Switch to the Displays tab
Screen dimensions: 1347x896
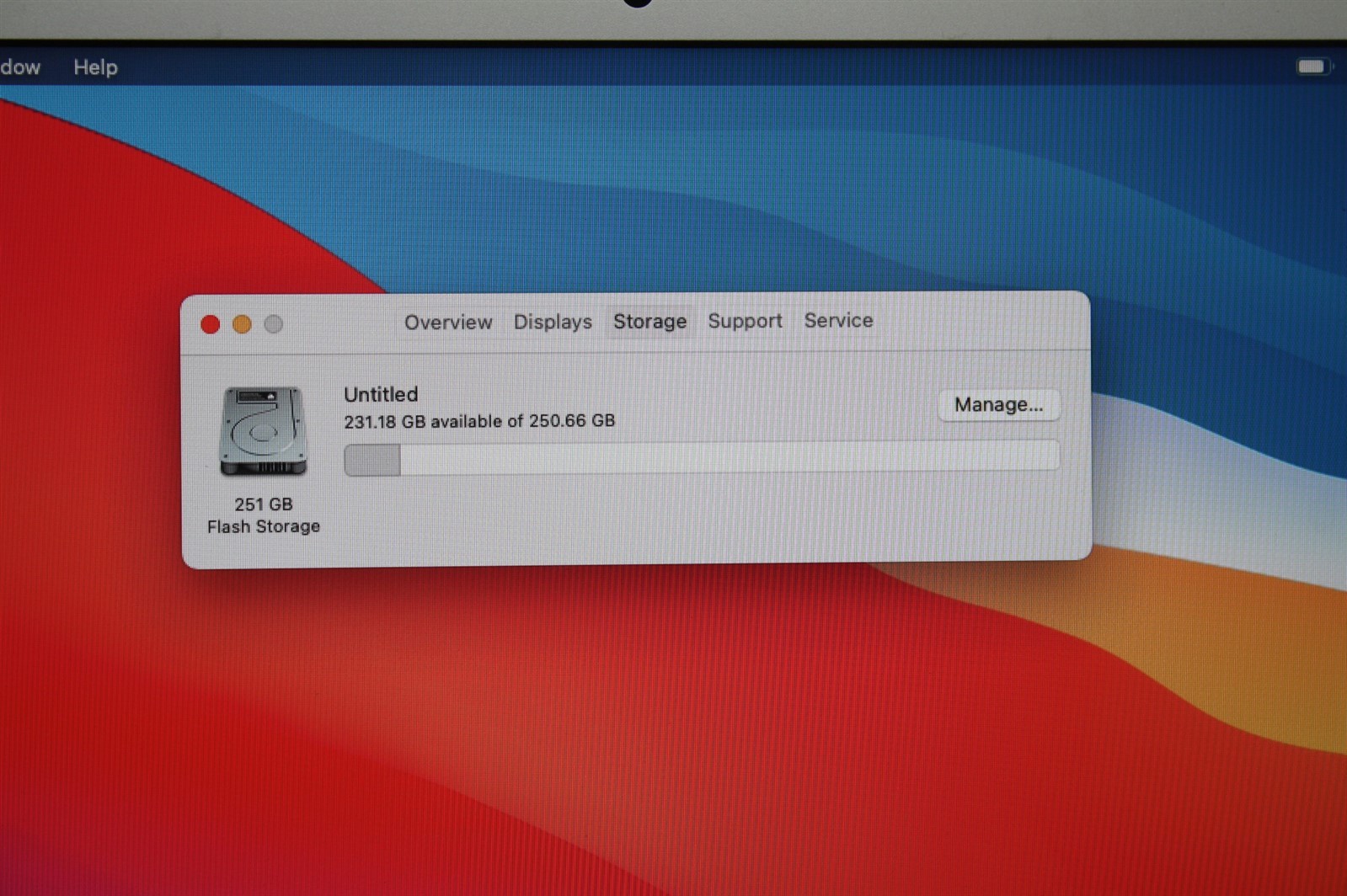pos(553,322)
